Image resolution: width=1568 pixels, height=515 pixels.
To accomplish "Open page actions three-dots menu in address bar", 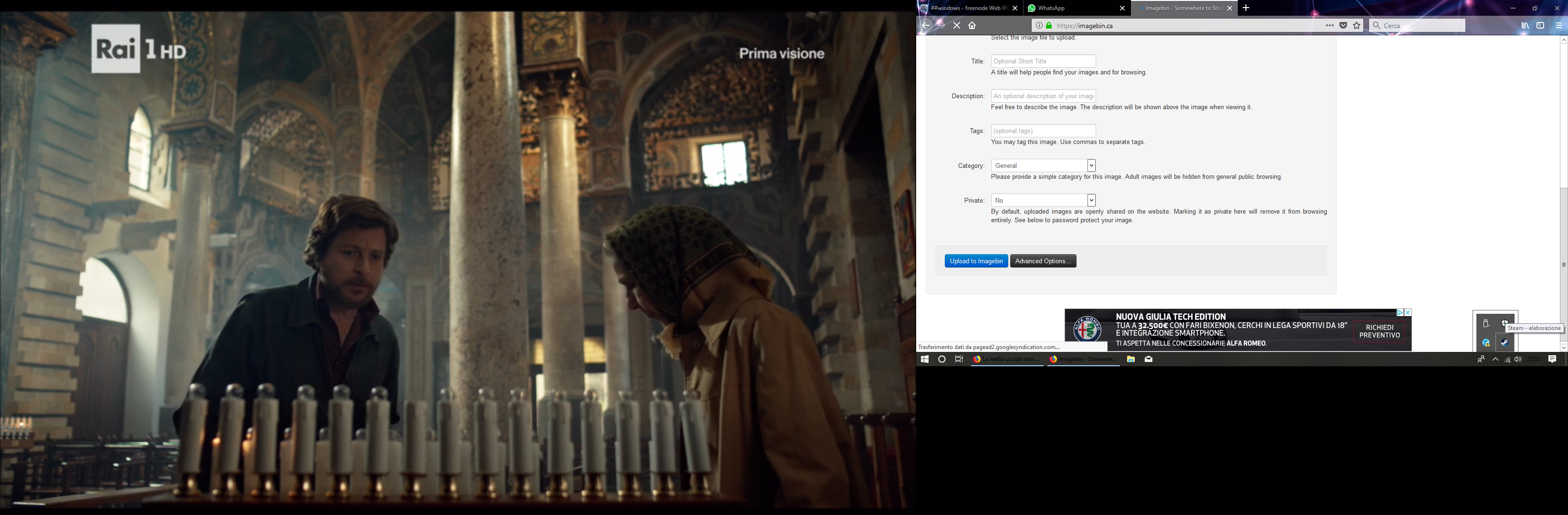I will (1330, 26).
